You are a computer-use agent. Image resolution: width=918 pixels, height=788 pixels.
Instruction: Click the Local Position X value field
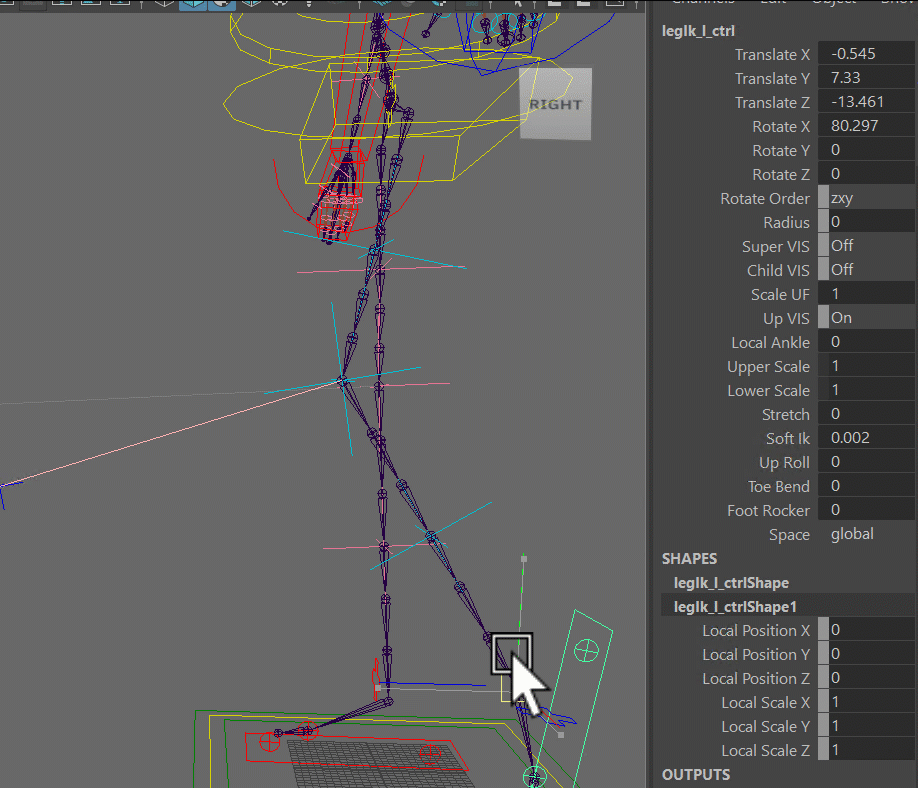click(866, 630)
